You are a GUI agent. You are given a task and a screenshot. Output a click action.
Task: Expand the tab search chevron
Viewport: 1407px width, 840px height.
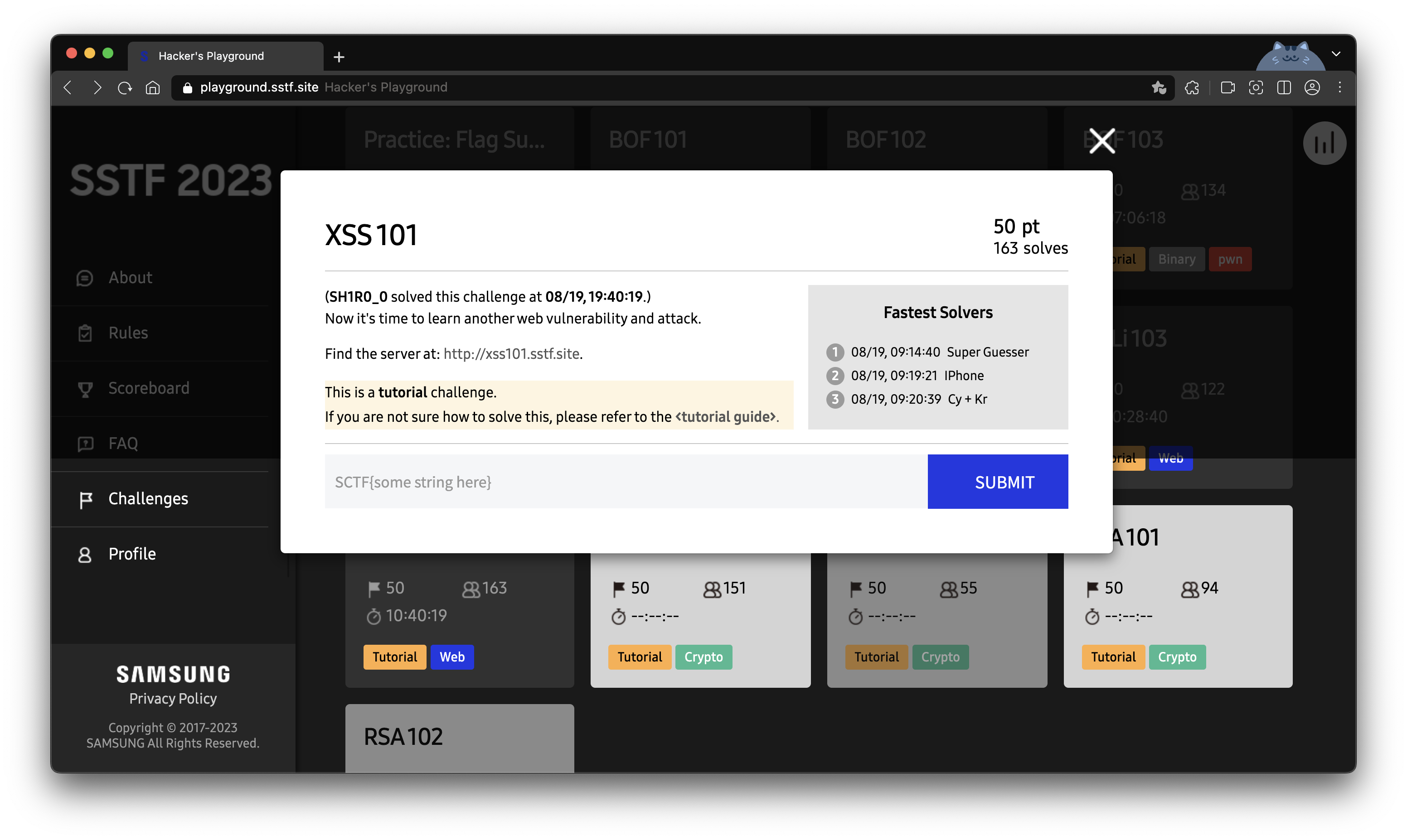(x=1336, y=54)
